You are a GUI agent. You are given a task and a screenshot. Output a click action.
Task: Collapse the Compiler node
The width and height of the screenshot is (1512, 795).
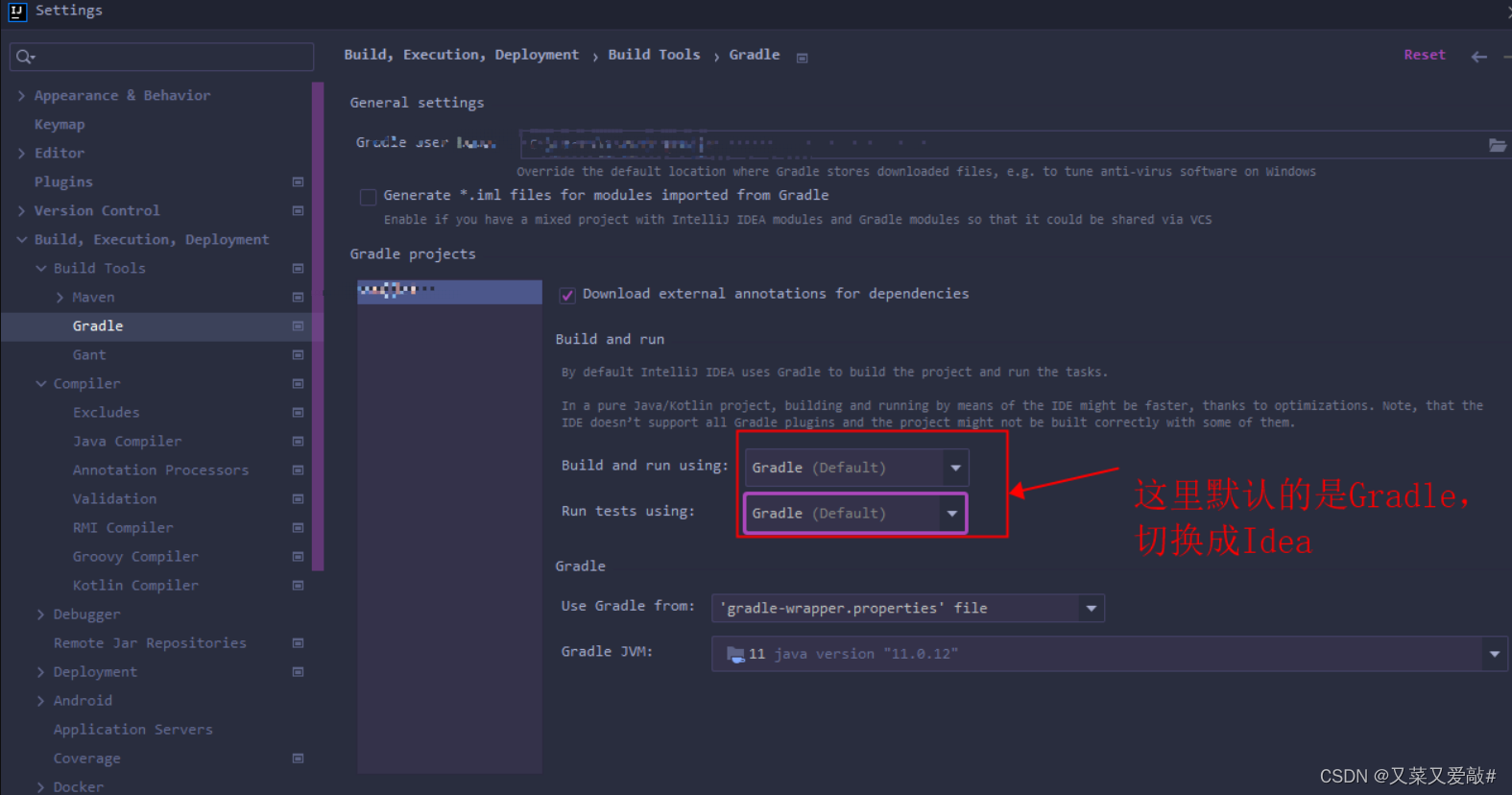point(40,383)
